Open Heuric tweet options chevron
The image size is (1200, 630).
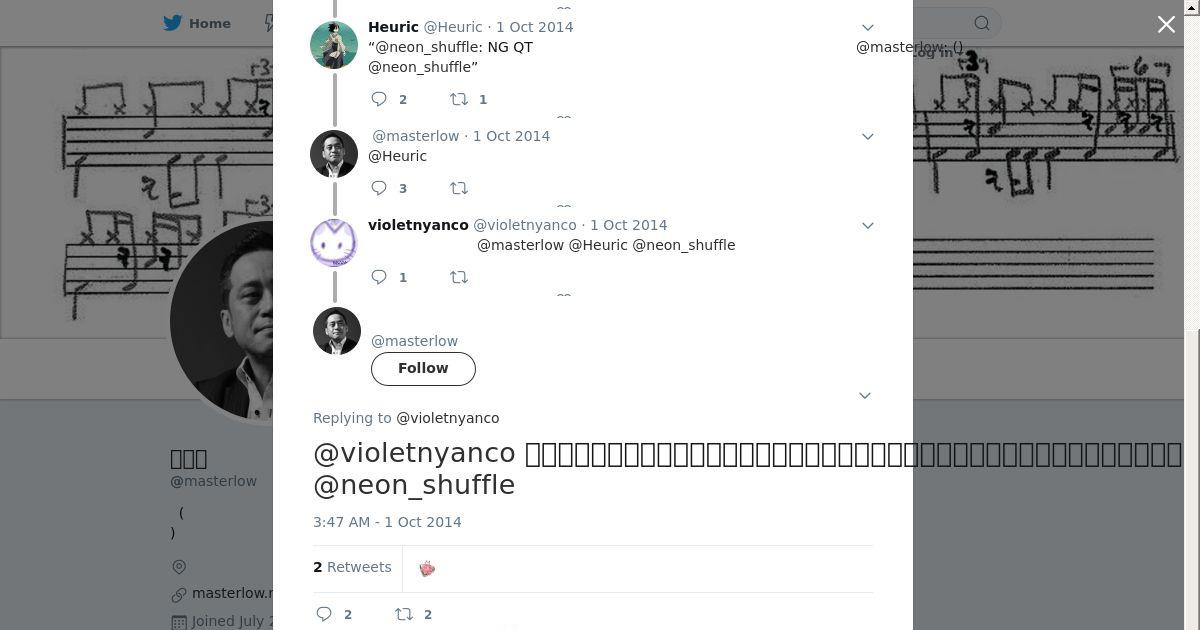[x=868, y=28]
